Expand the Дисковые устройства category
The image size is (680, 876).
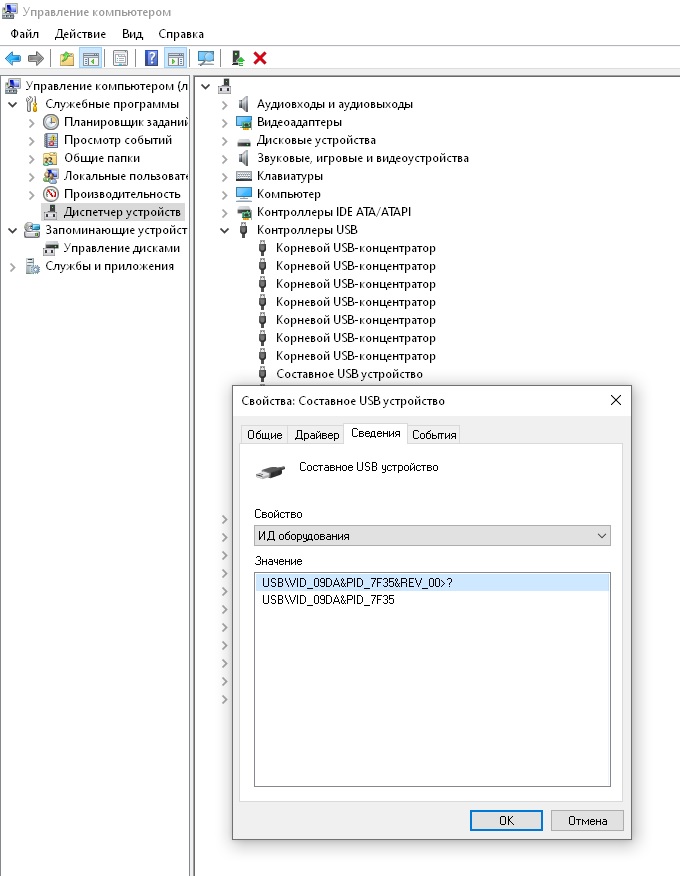(225, 141)
